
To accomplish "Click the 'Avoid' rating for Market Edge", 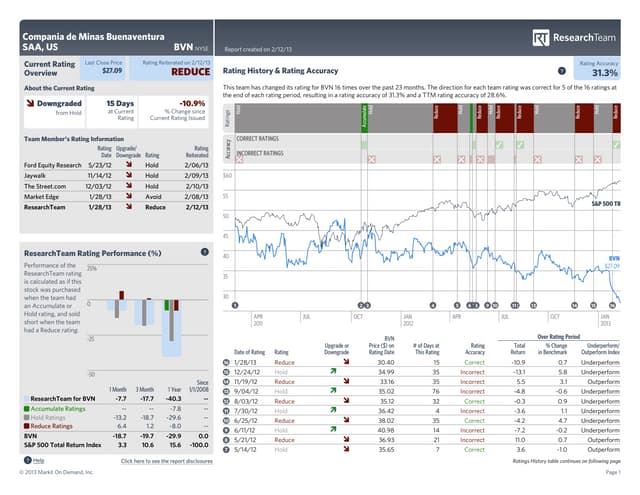I will [153, 197].
